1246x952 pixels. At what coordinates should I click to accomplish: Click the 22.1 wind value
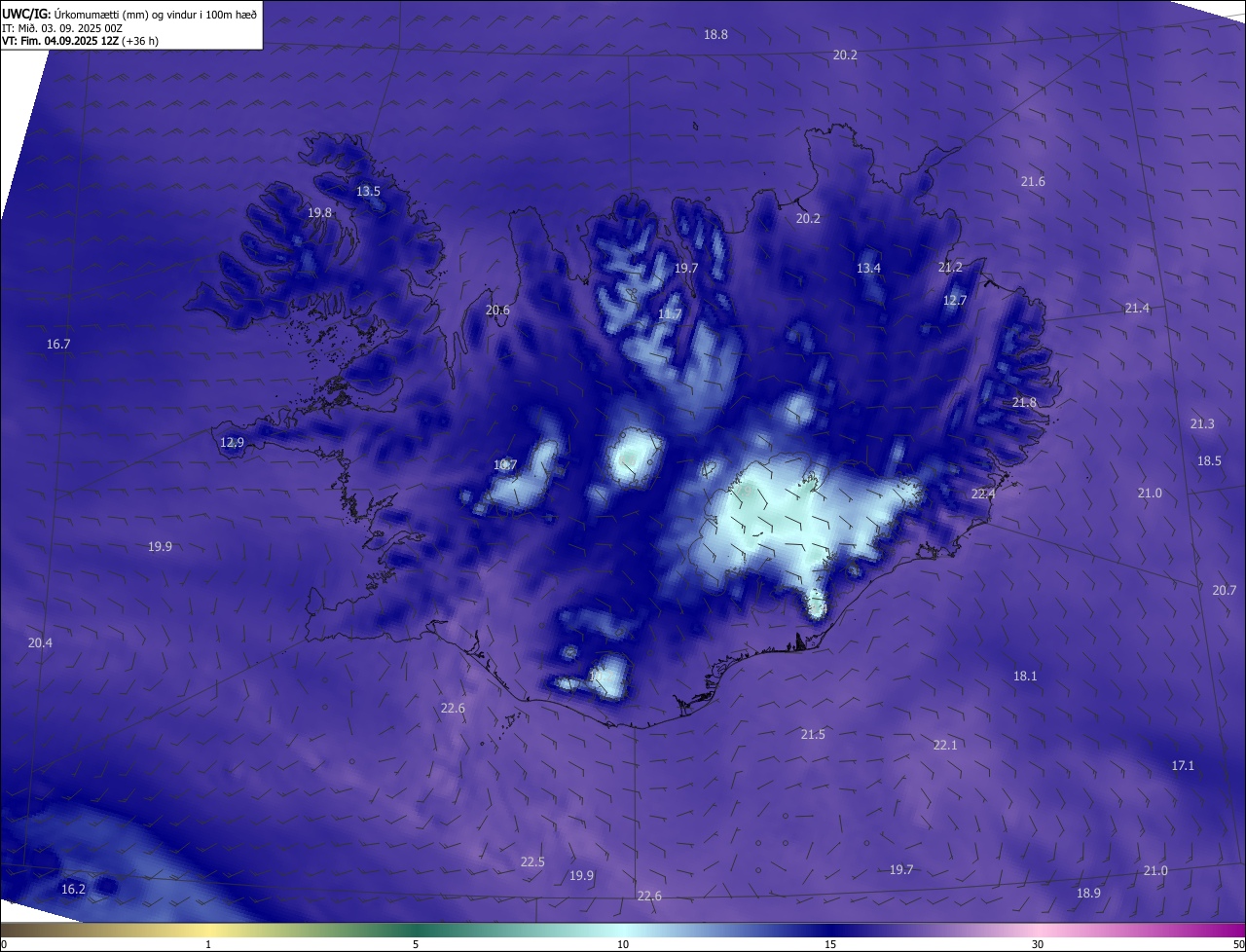(945, 745)
